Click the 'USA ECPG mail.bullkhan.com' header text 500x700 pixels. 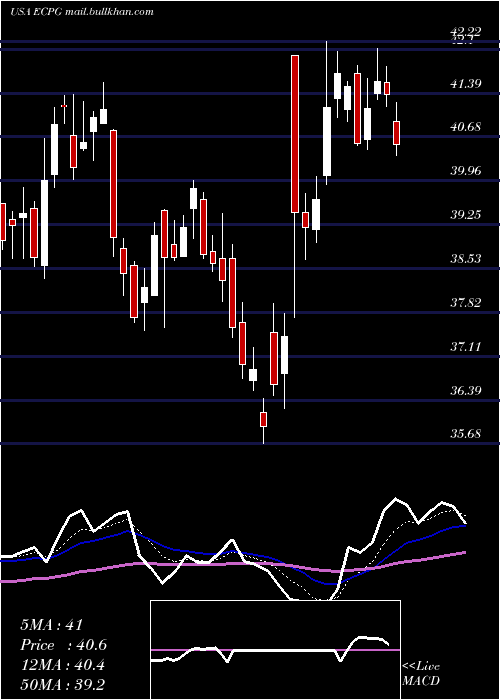82,12
